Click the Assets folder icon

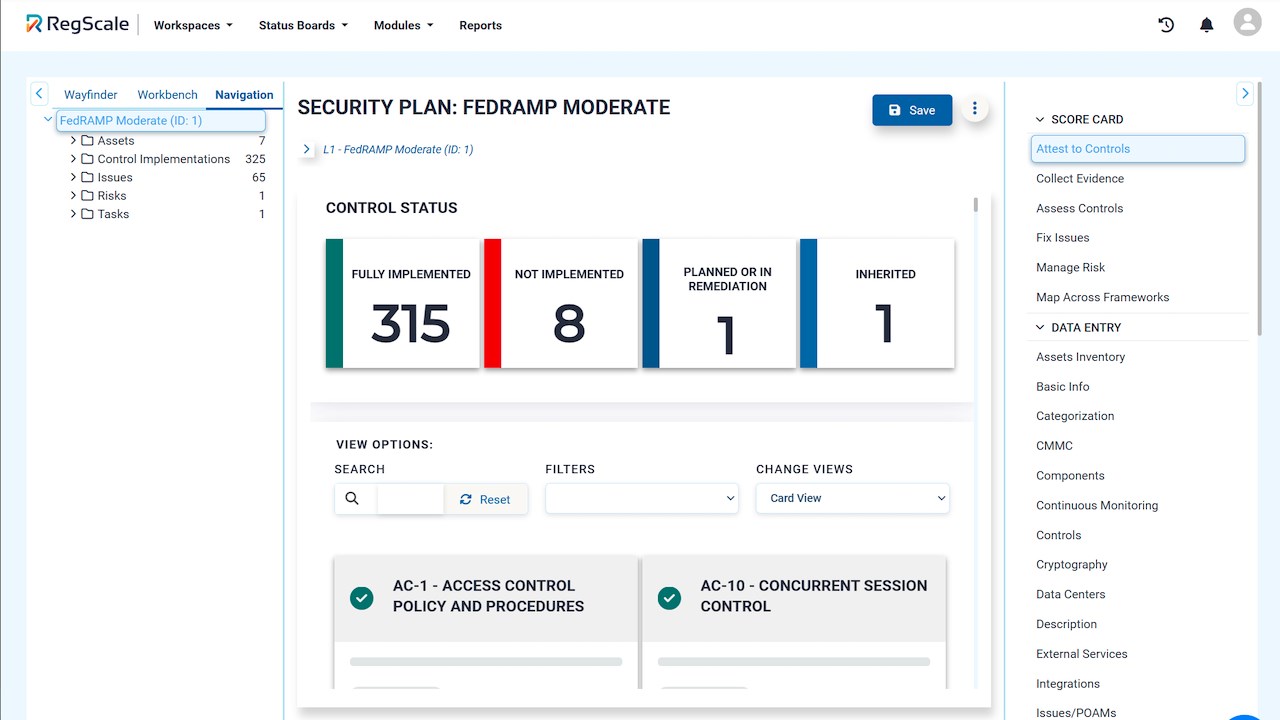pyautogui.click(x=87, y=141)
